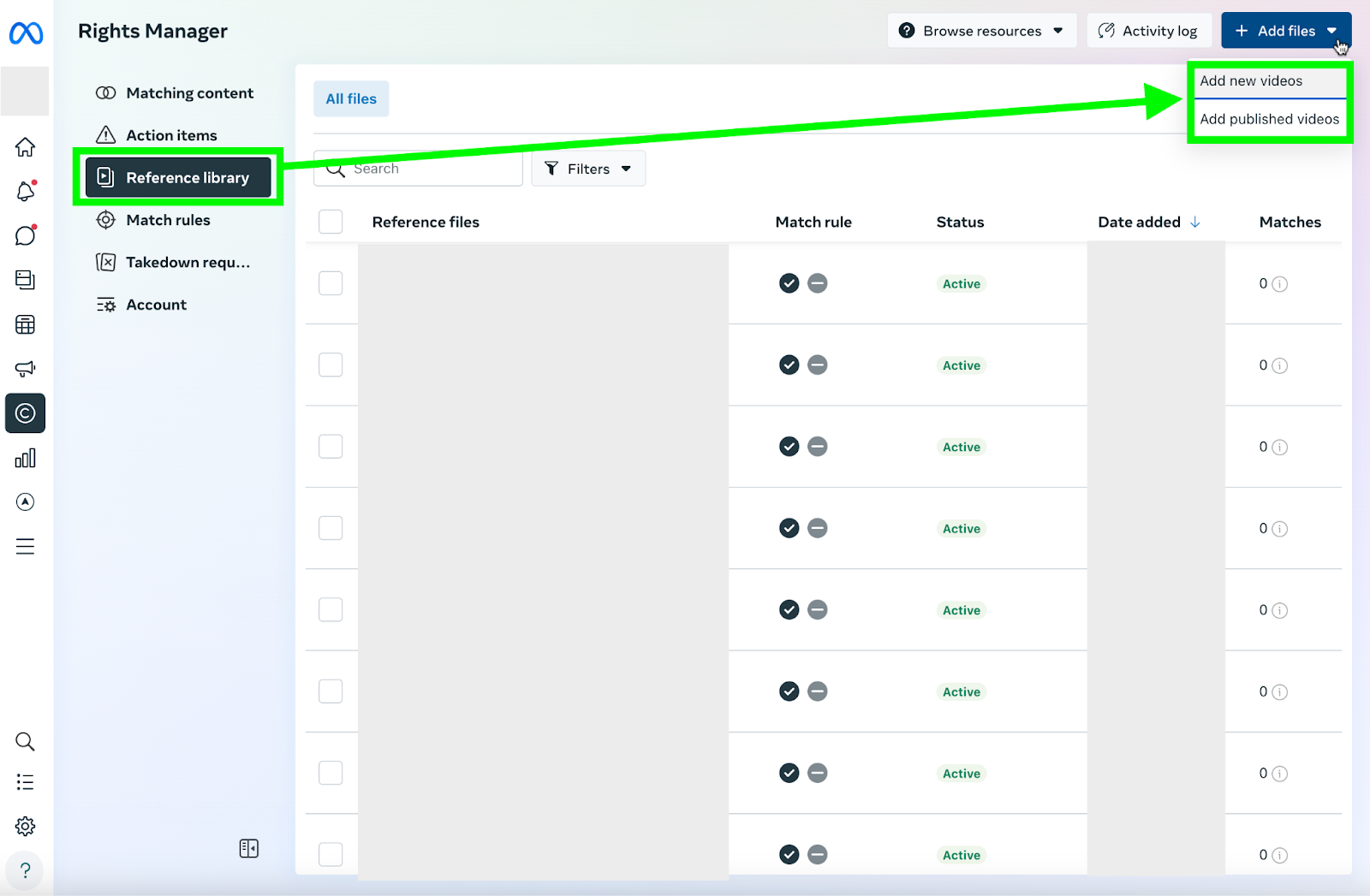Switch to the All files tab

351,99
